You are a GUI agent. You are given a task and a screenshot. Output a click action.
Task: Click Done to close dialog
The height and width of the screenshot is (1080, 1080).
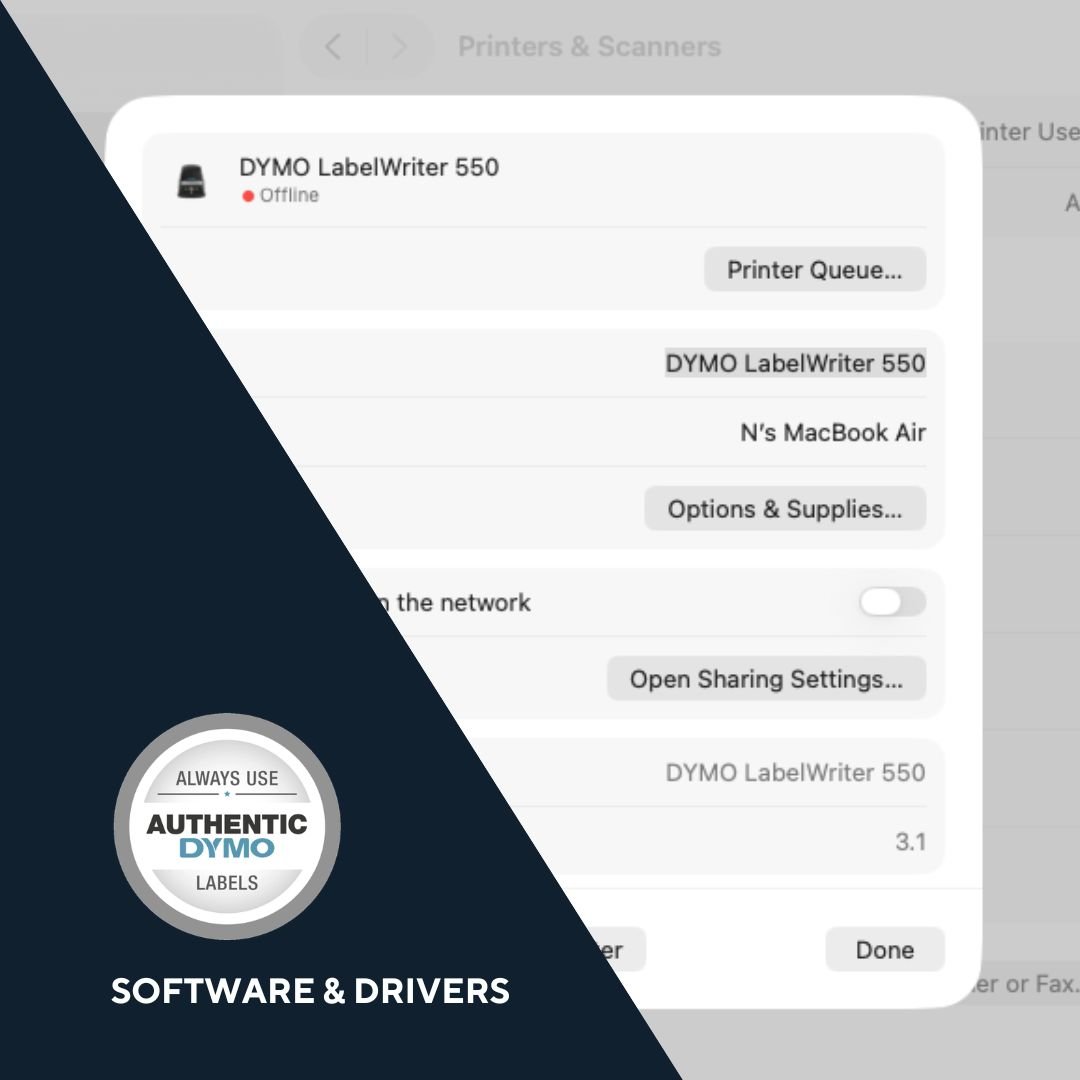884,949
